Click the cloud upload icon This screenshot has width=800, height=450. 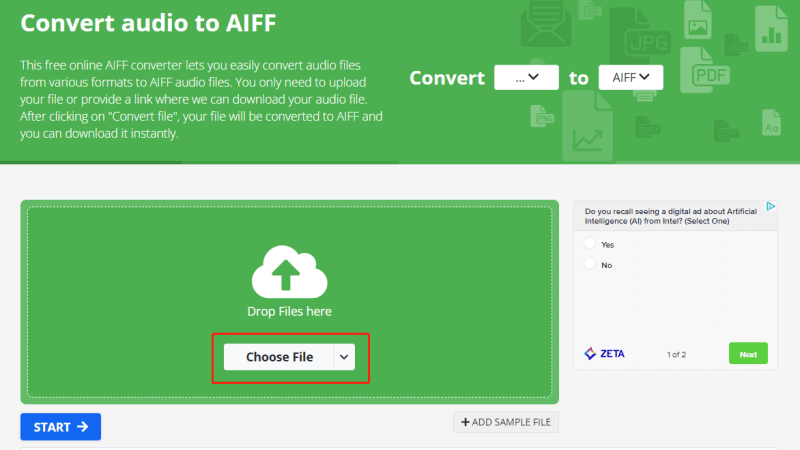[289, 272]
